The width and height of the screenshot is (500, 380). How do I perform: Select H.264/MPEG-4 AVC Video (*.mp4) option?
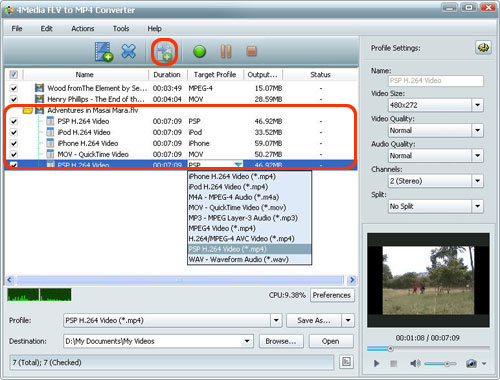tap(249, 239)
